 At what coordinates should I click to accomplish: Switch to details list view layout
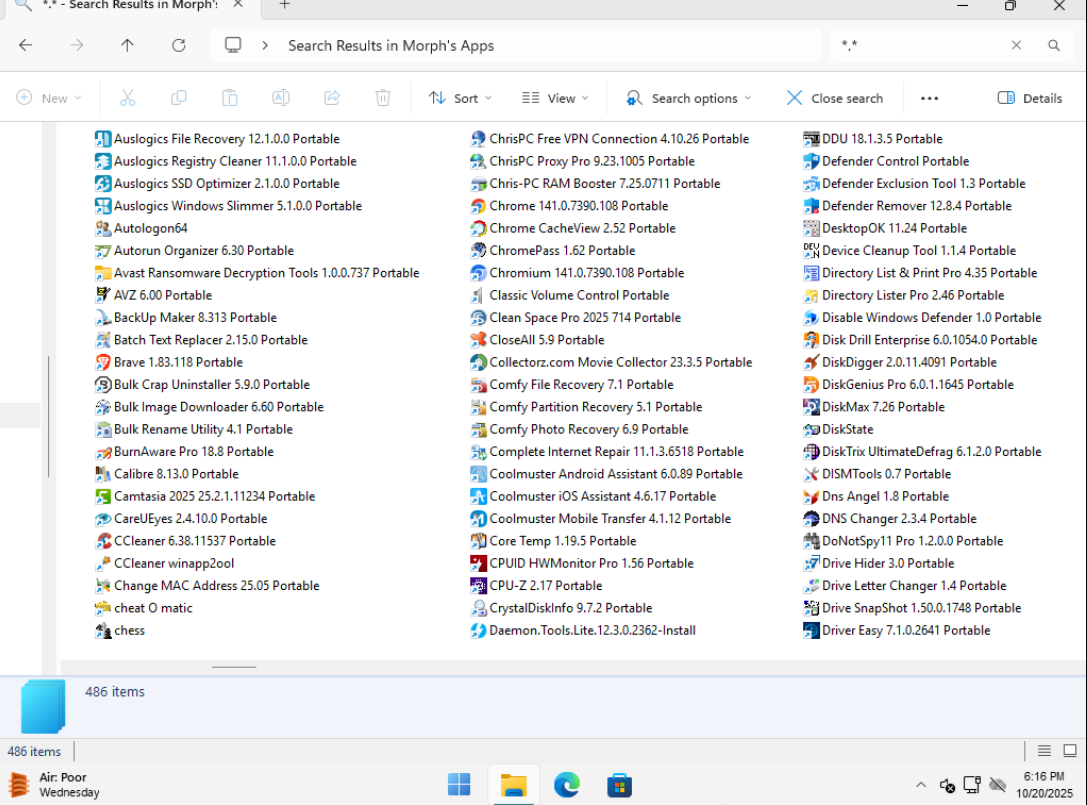tap(1044, 751)
